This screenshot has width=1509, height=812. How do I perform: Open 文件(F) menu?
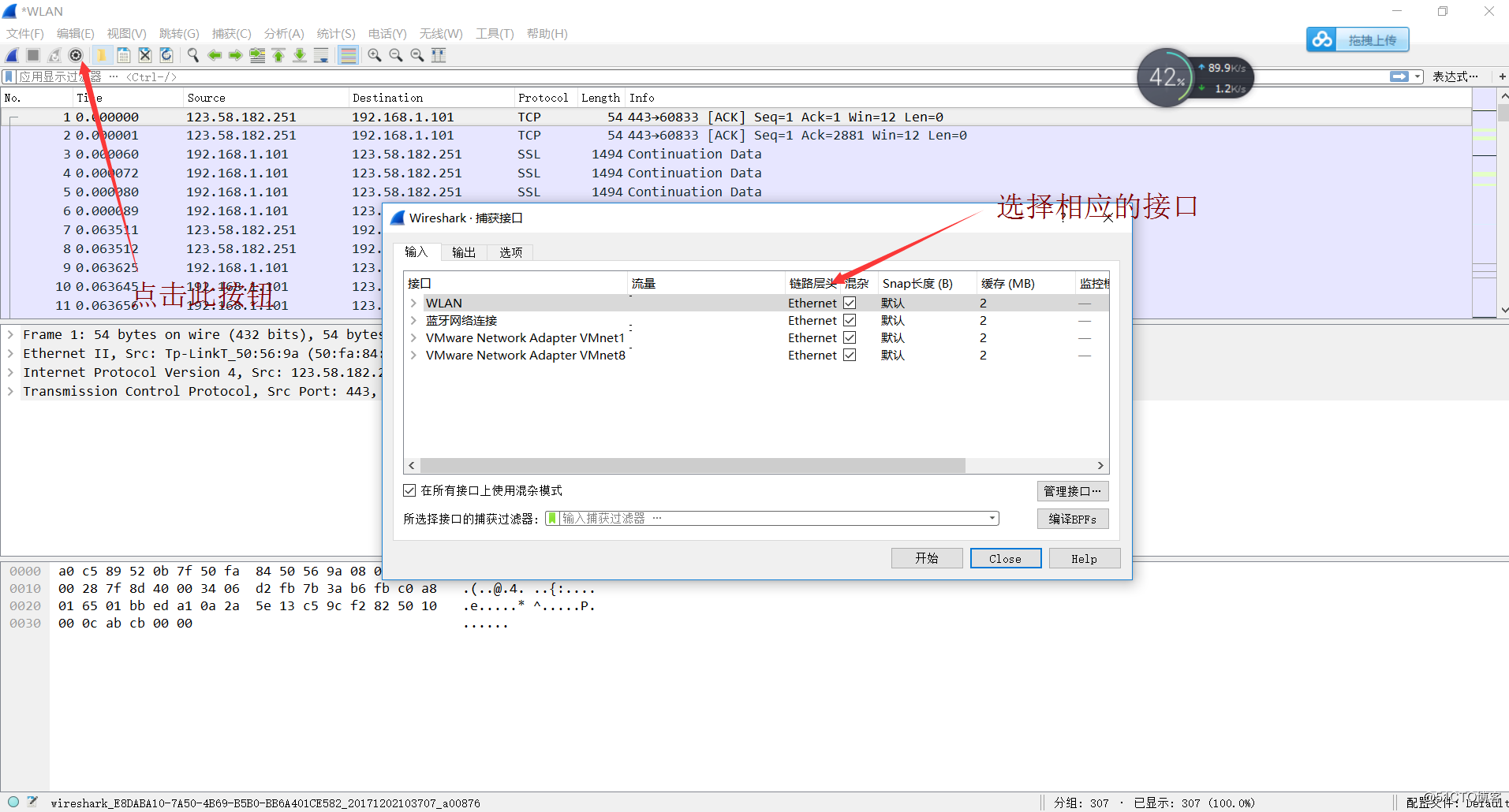(x=25, y=33)
